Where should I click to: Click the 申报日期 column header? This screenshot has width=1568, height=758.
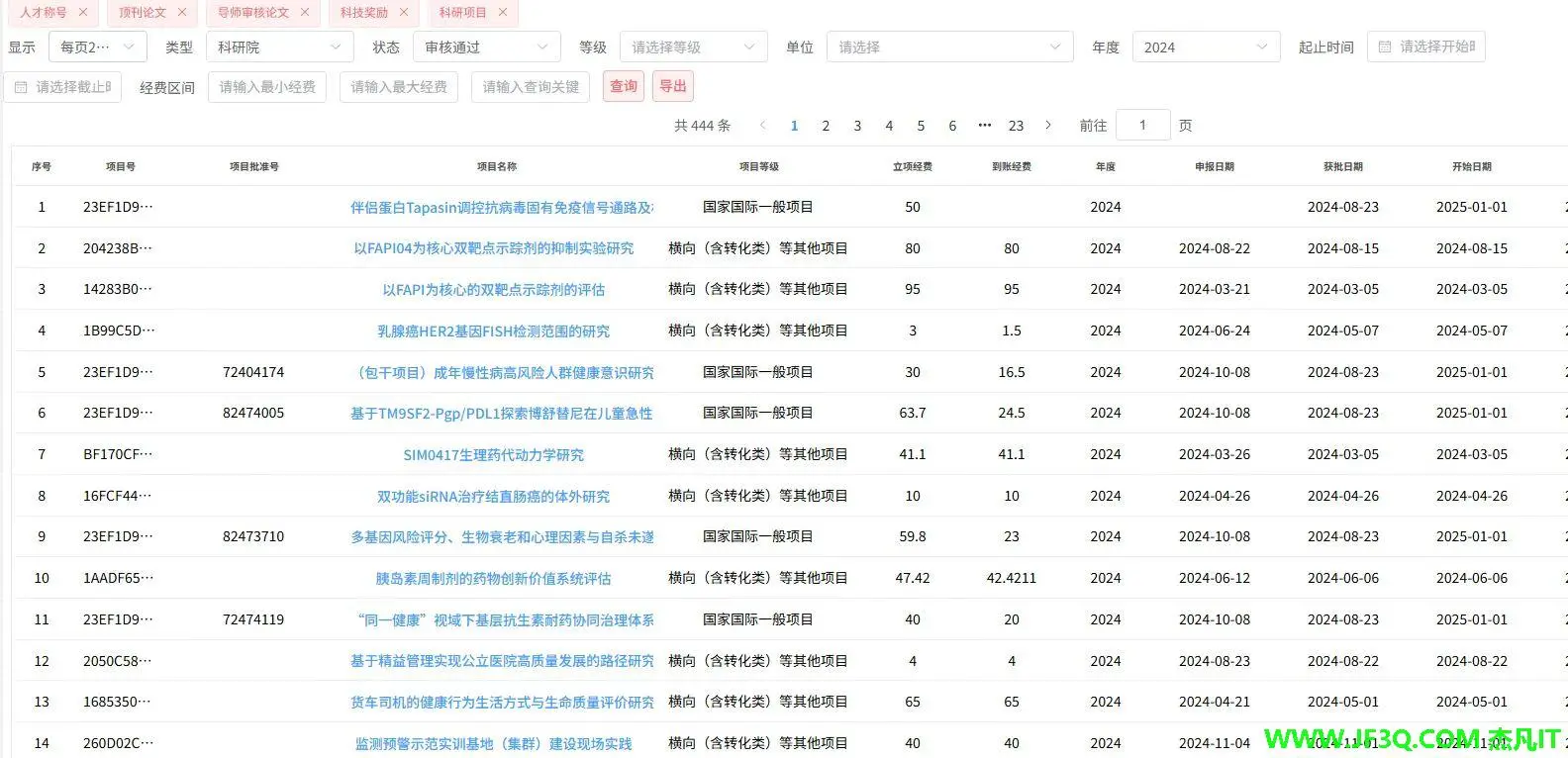click(1215, 166)
